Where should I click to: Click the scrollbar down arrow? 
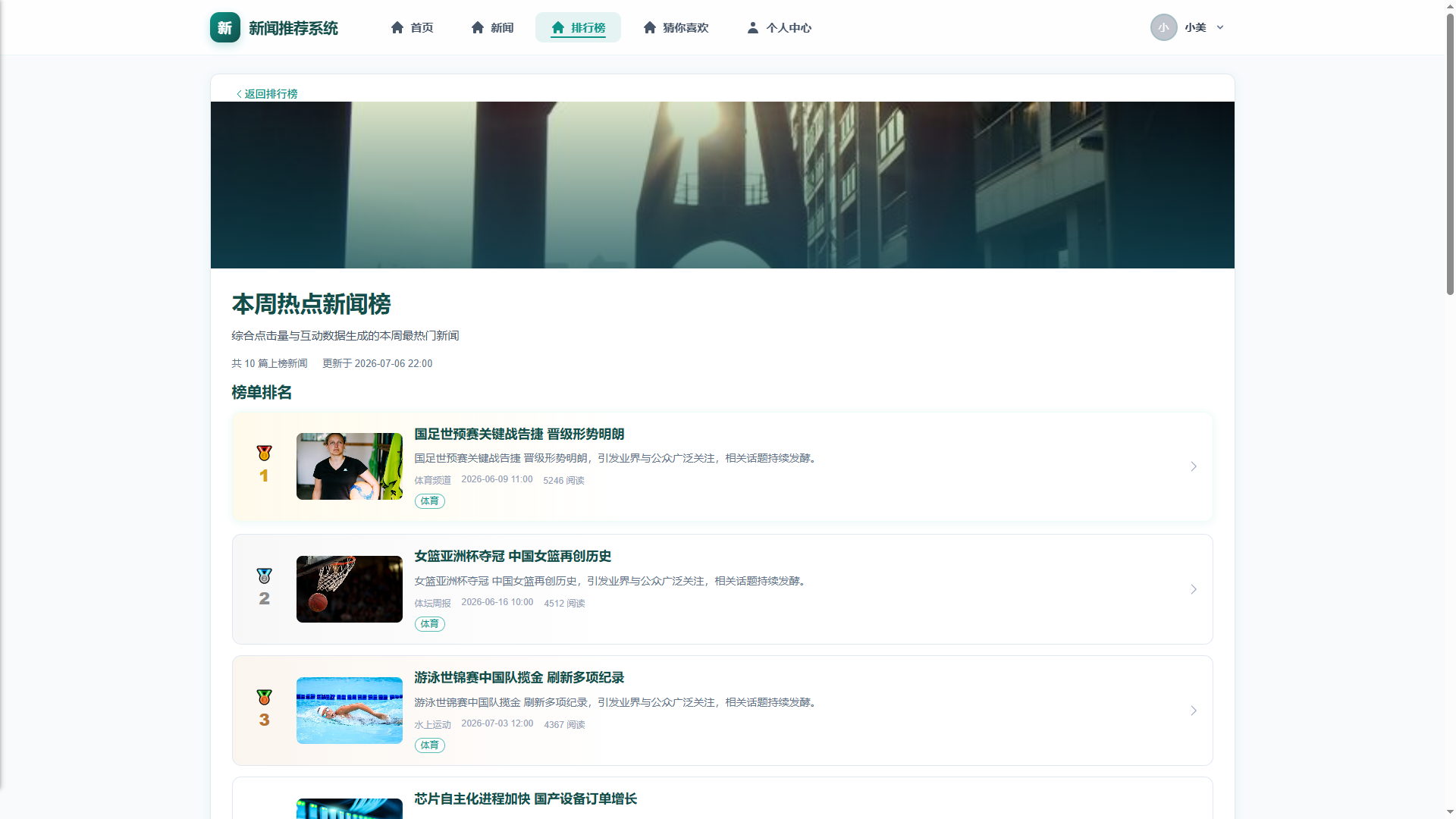1450,813
